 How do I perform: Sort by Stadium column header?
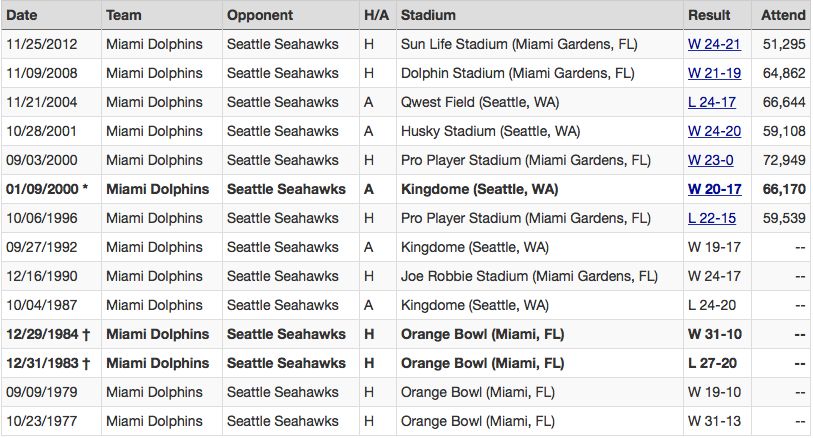click(x=428, y=15)
